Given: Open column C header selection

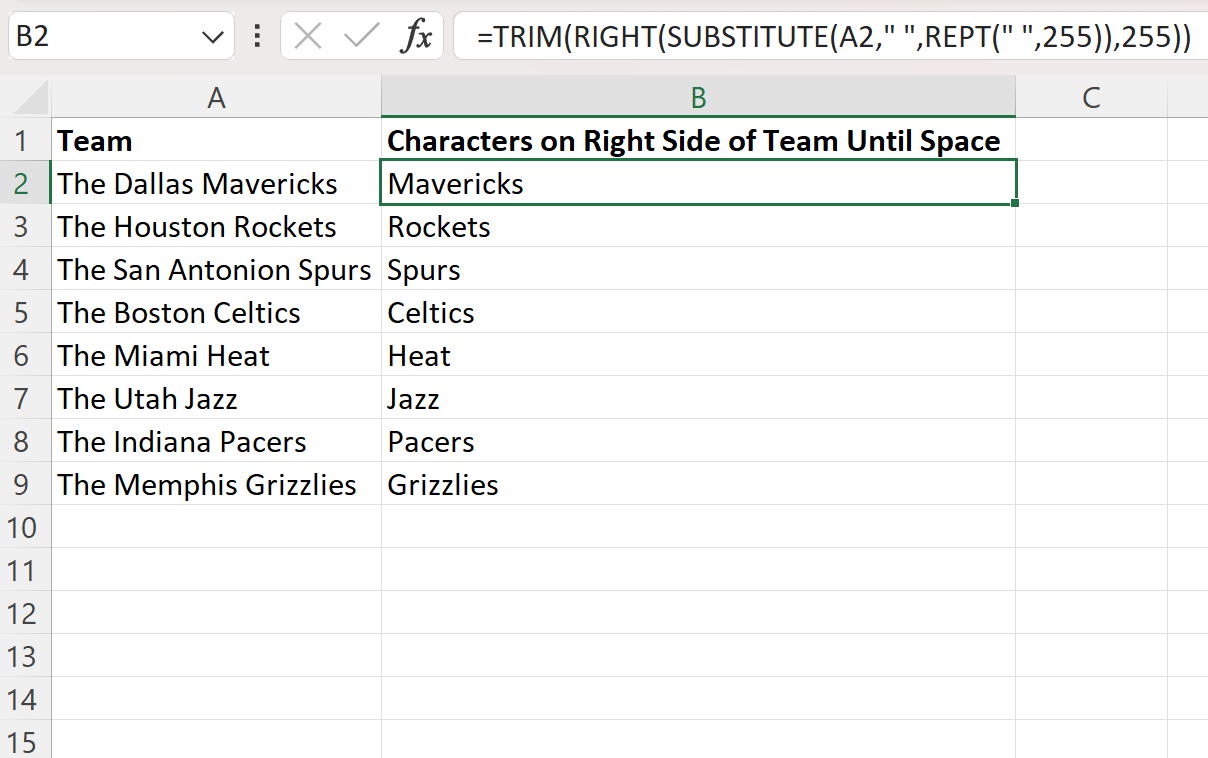Looking at the screenshot, I should click(1092, 97).
